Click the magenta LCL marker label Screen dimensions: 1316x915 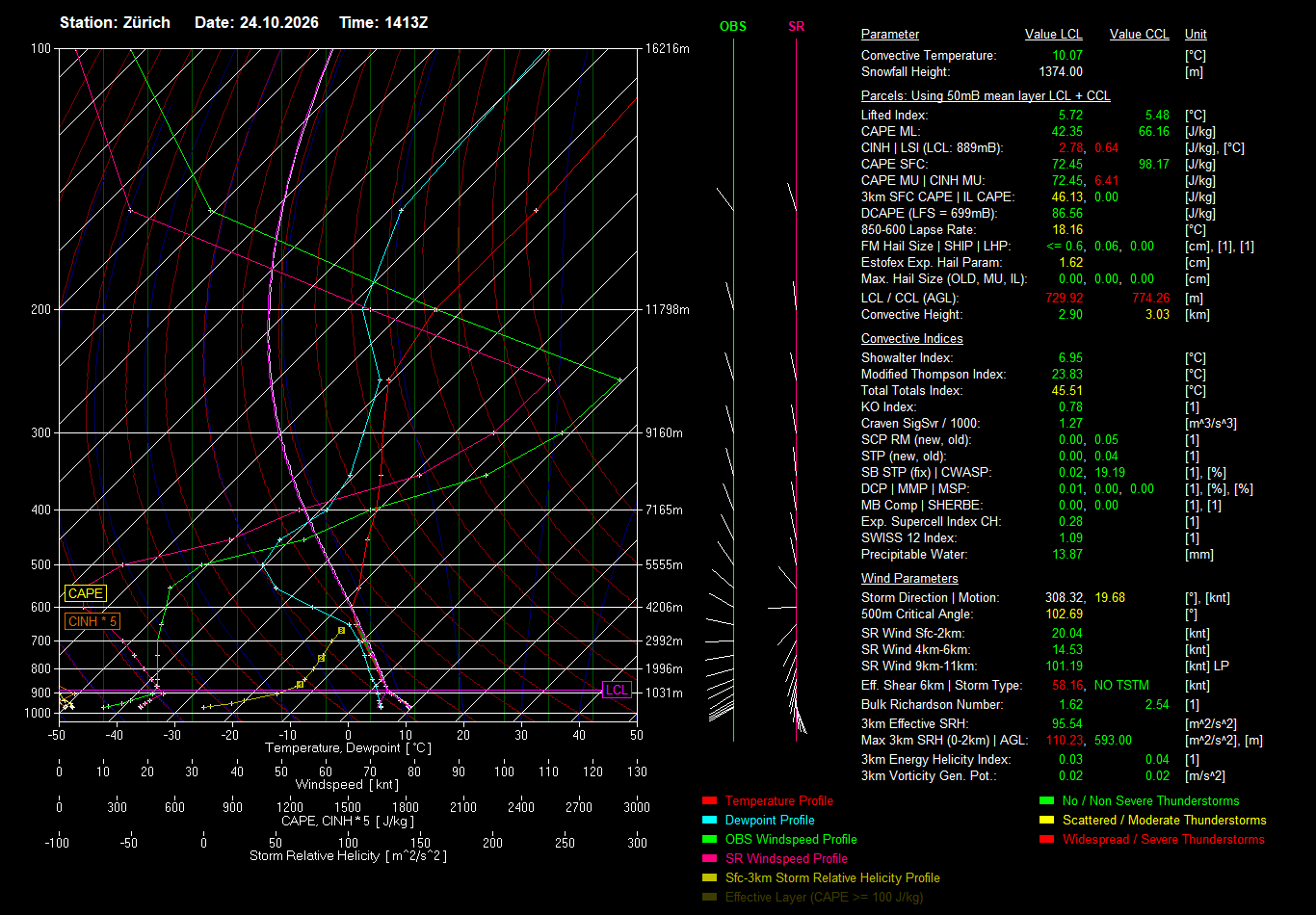point(617,690)
